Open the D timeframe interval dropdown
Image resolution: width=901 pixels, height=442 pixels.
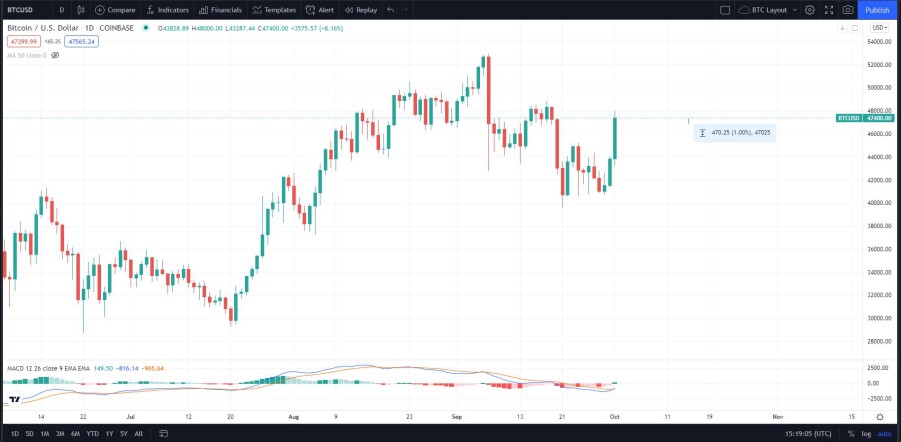pyautogui.click(x=61, y=10)
